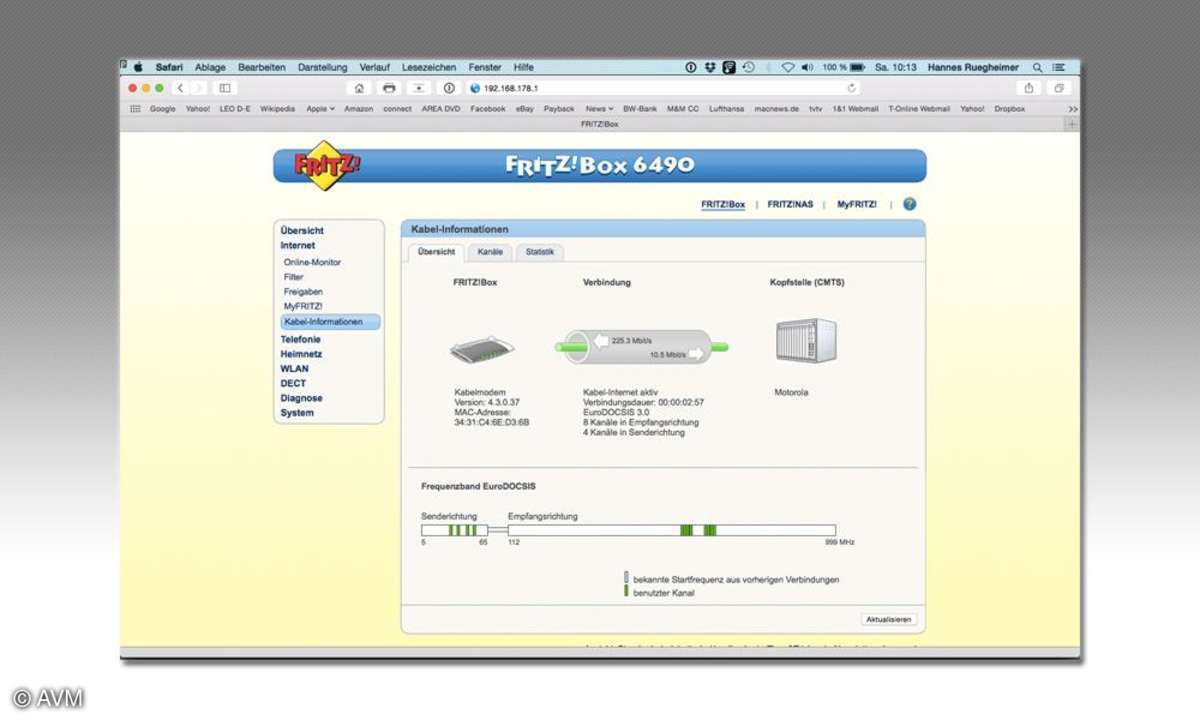The width and height of the screenshot is (1200, 720).
Task: Open the underlined FRITZ!Box top link
Action: [x=723, y=204]
